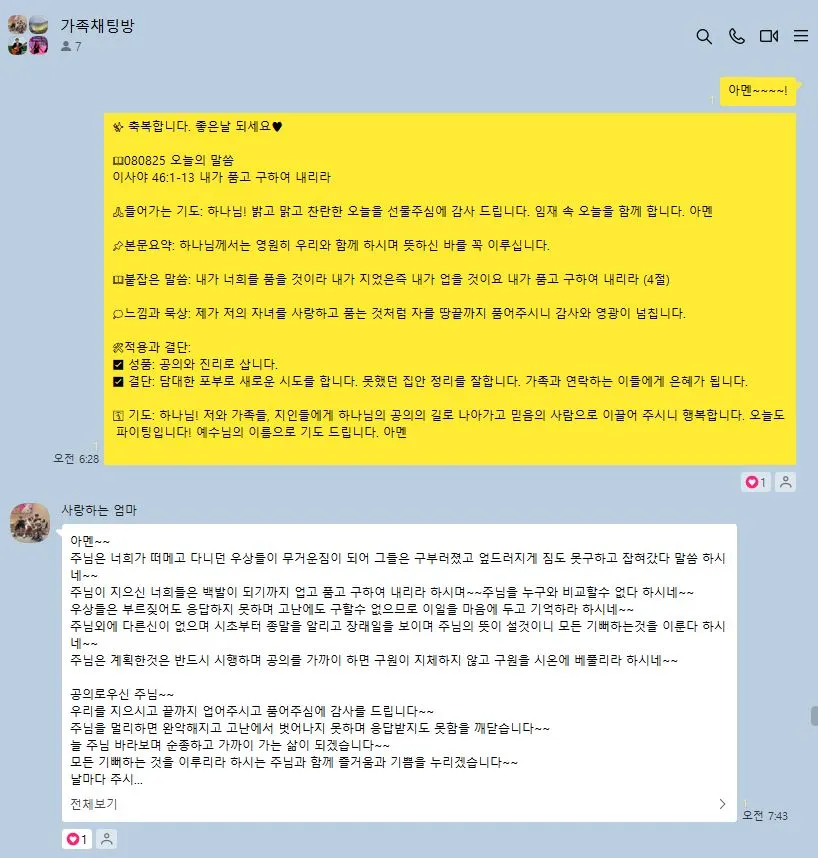The height and width of the screenshot is (858, 818).
Task: Start a voice call
Action: click(x=736, y=36)
